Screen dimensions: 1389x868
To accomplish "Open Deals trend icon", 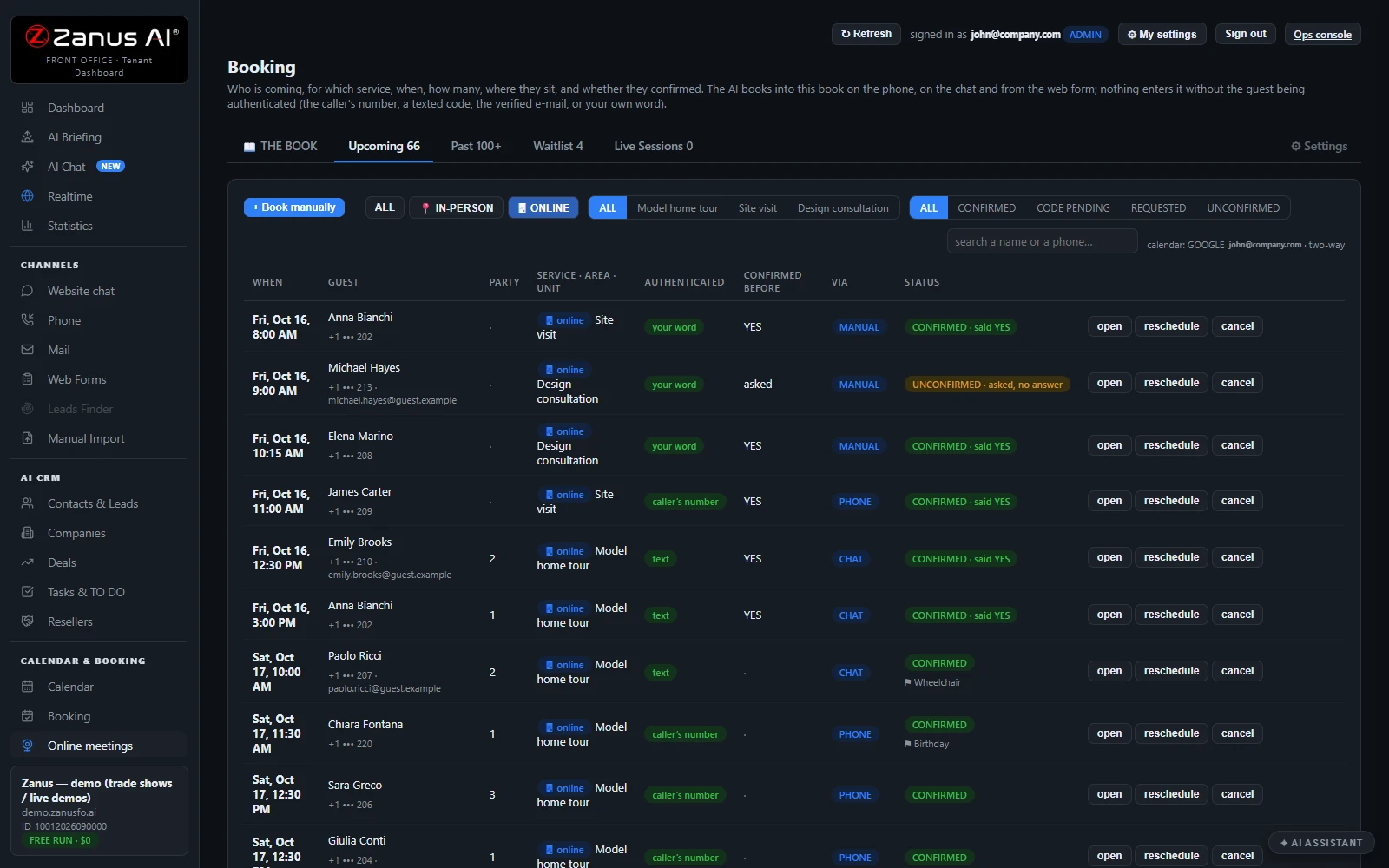I will (x=27, y=562).
